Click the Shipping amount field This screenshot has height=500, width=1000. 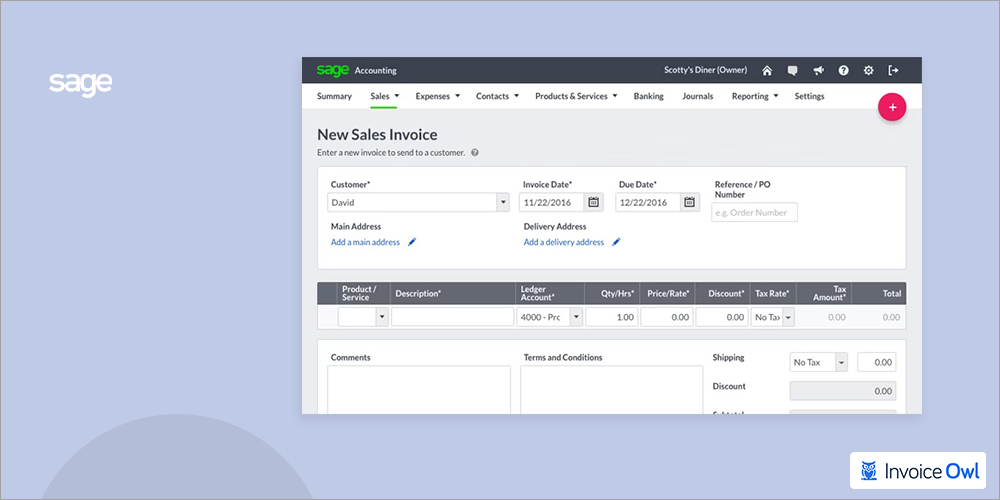click(876, 362)
